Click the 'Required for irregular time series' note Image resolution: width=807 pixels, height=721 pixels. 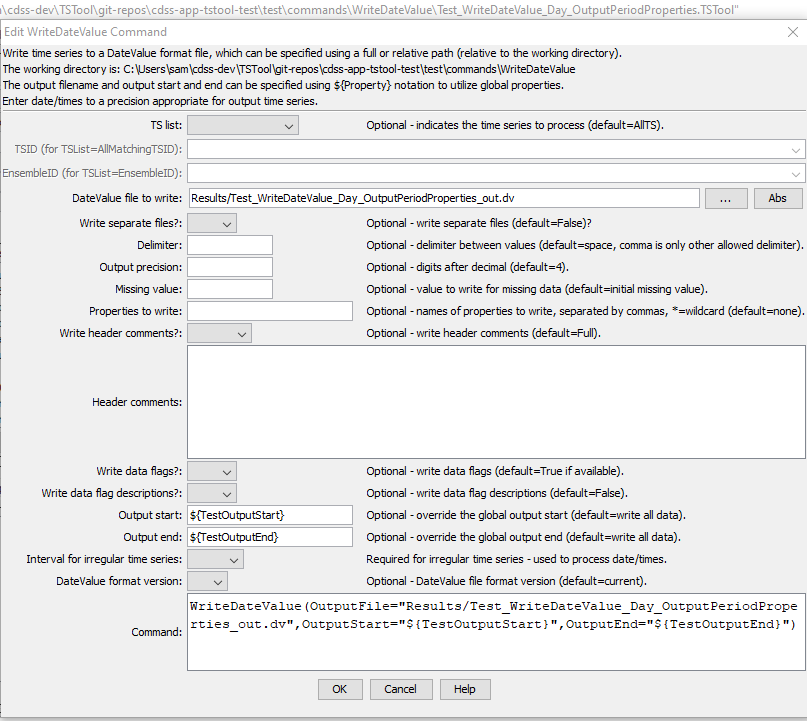[516, 559]
